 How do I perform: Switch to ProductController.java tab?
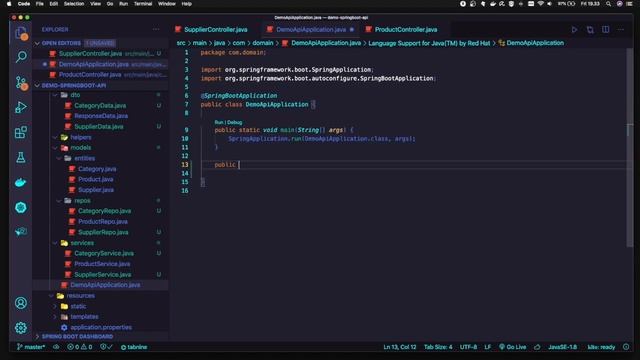(406, 29)
